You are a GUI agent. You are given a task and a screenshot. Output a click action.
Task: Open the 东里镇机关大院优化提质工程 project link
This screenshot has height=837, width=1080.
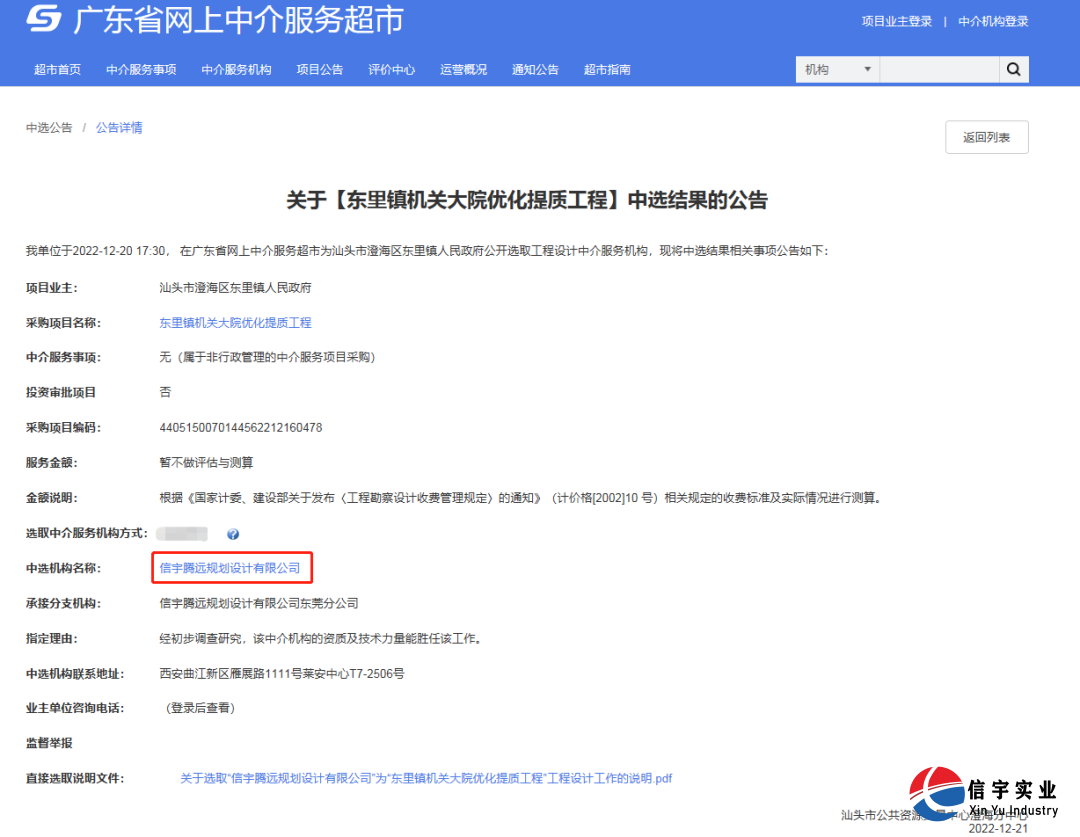click(x=236, y=322)
